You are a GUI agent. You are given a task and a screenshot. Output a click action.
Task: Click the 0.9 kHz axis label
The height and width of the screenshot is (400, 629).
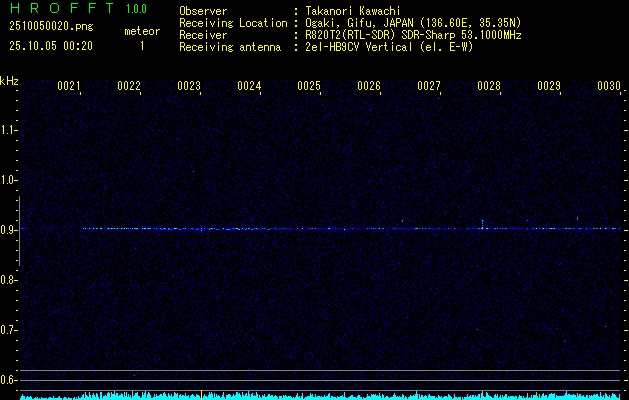[x=8, y=230]
